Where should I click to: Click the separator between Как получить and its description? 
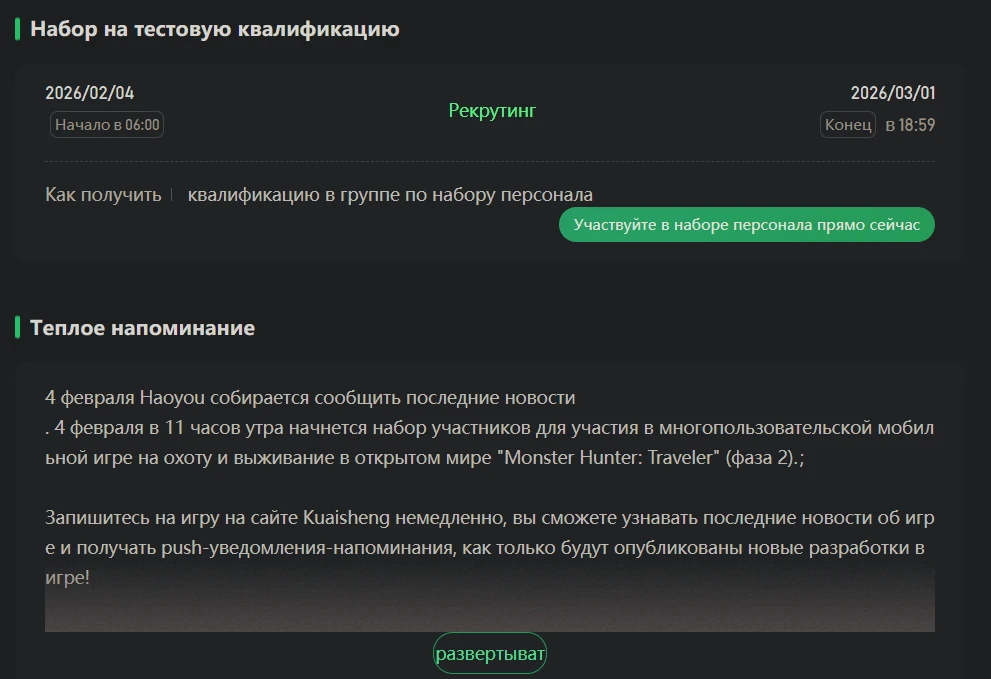tap(172, 194)
